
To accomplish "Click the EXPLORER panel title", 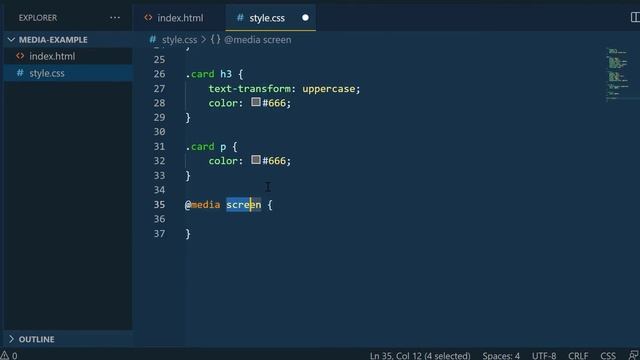I will pos(38,18).
